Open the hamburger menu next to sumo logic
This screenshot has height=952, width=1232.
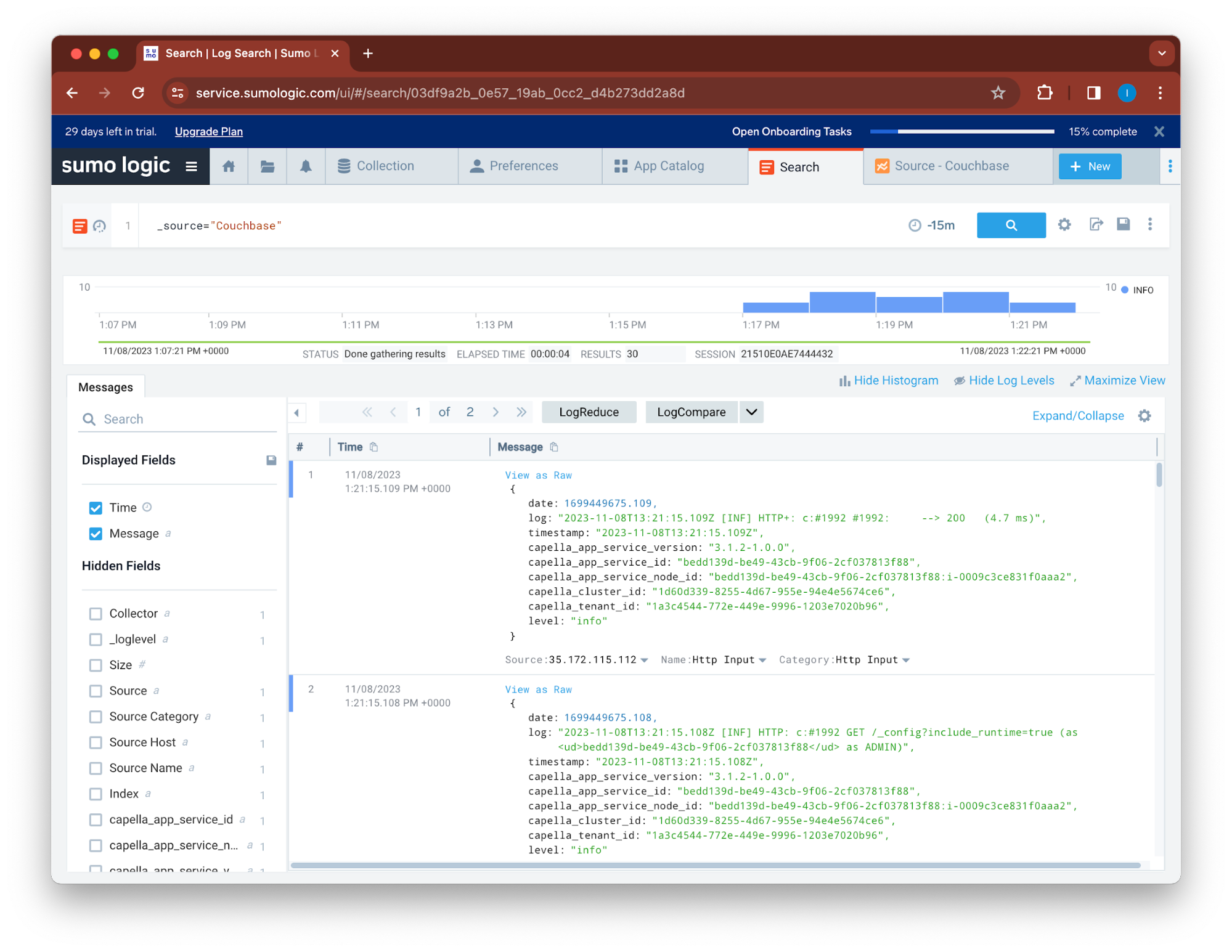[191, 166]
